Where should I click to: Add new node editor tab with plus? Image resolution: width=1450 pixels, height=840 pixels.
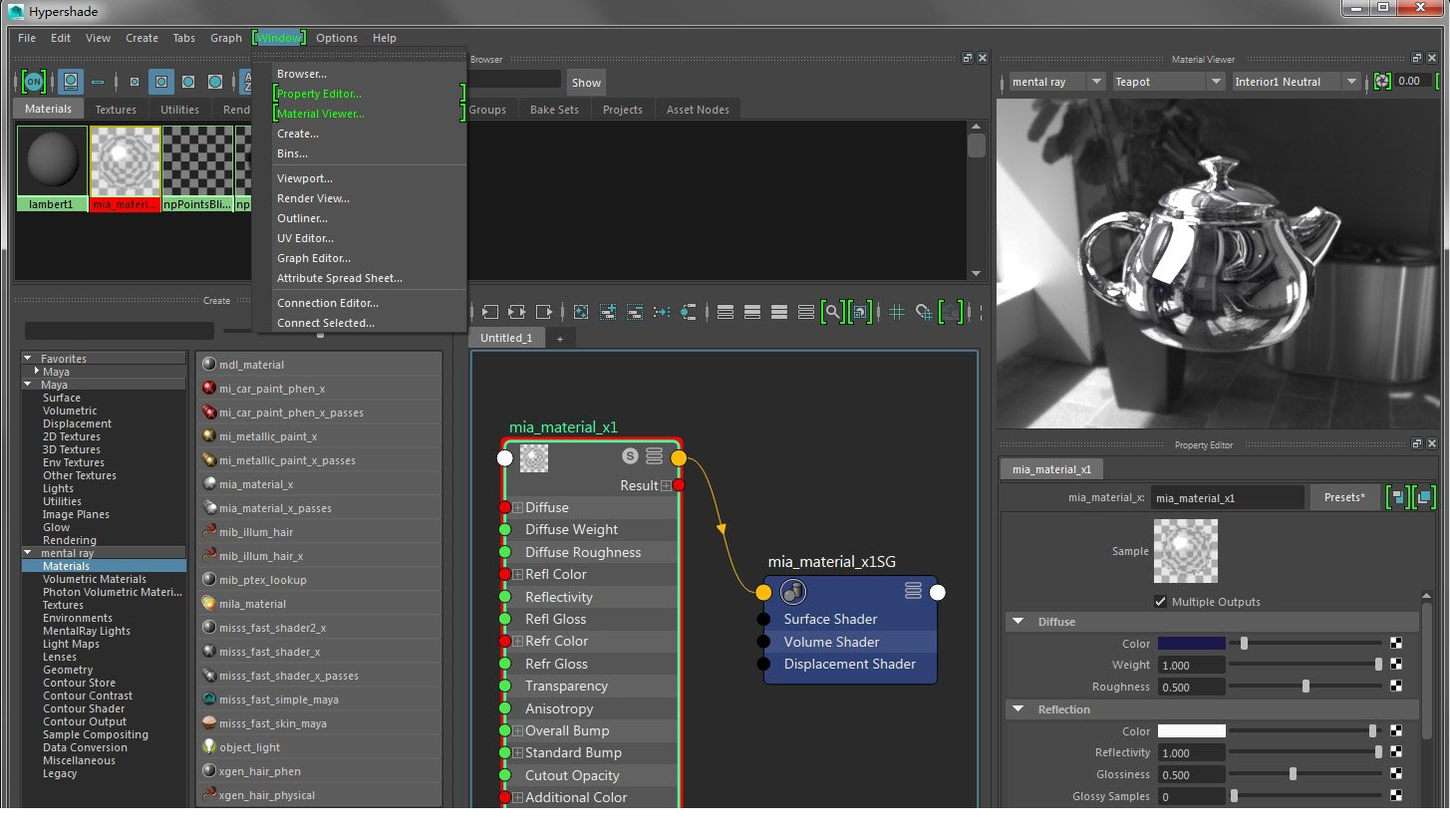(x=560, y=339)
